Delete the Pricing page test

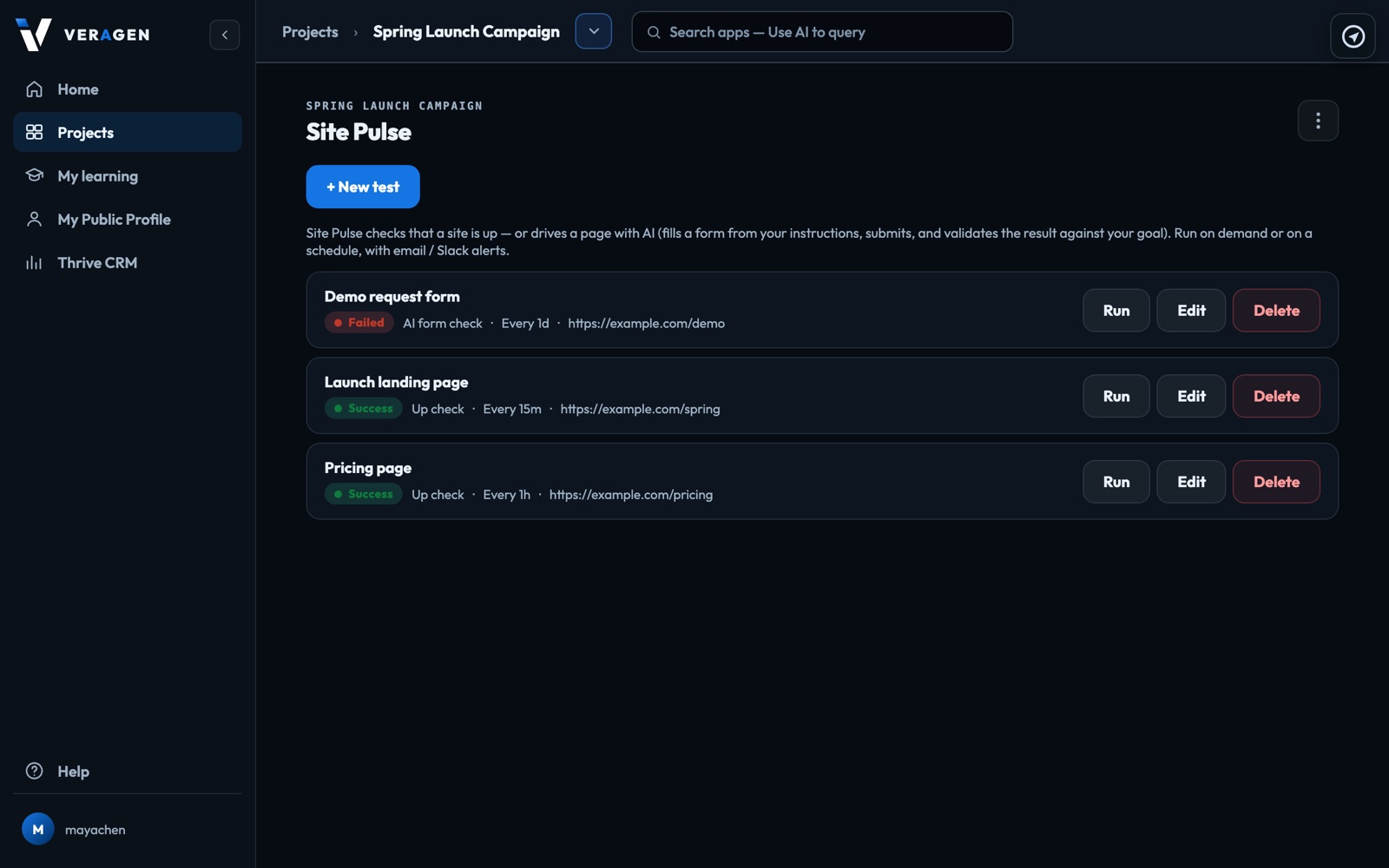point(1276,482)
